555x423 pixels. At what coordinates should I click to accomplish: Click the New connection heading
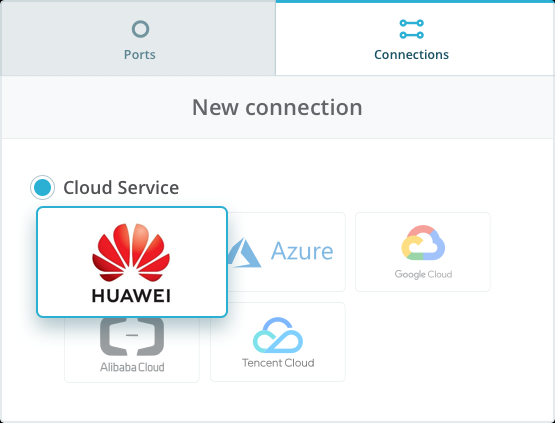pyautogui.click(x=277, y=107)
